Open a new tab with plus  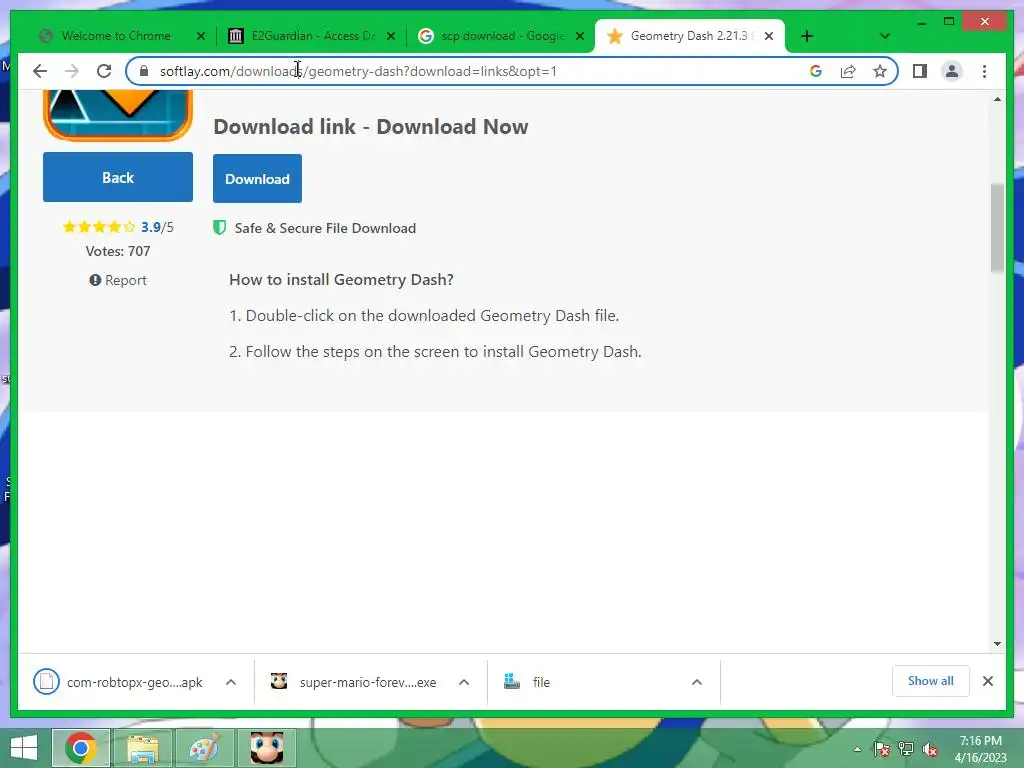point(807,36)
